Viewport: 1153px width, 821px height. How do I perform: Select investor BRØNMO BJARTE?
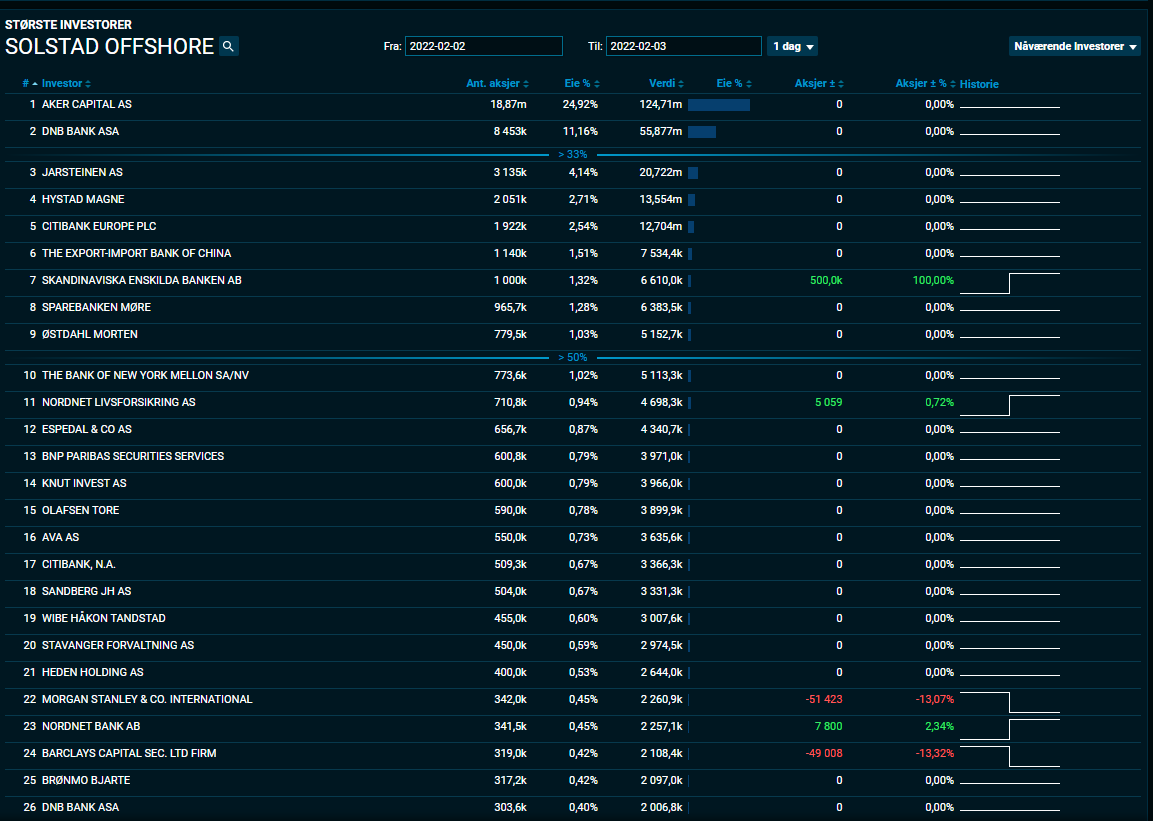pos(86,781)
